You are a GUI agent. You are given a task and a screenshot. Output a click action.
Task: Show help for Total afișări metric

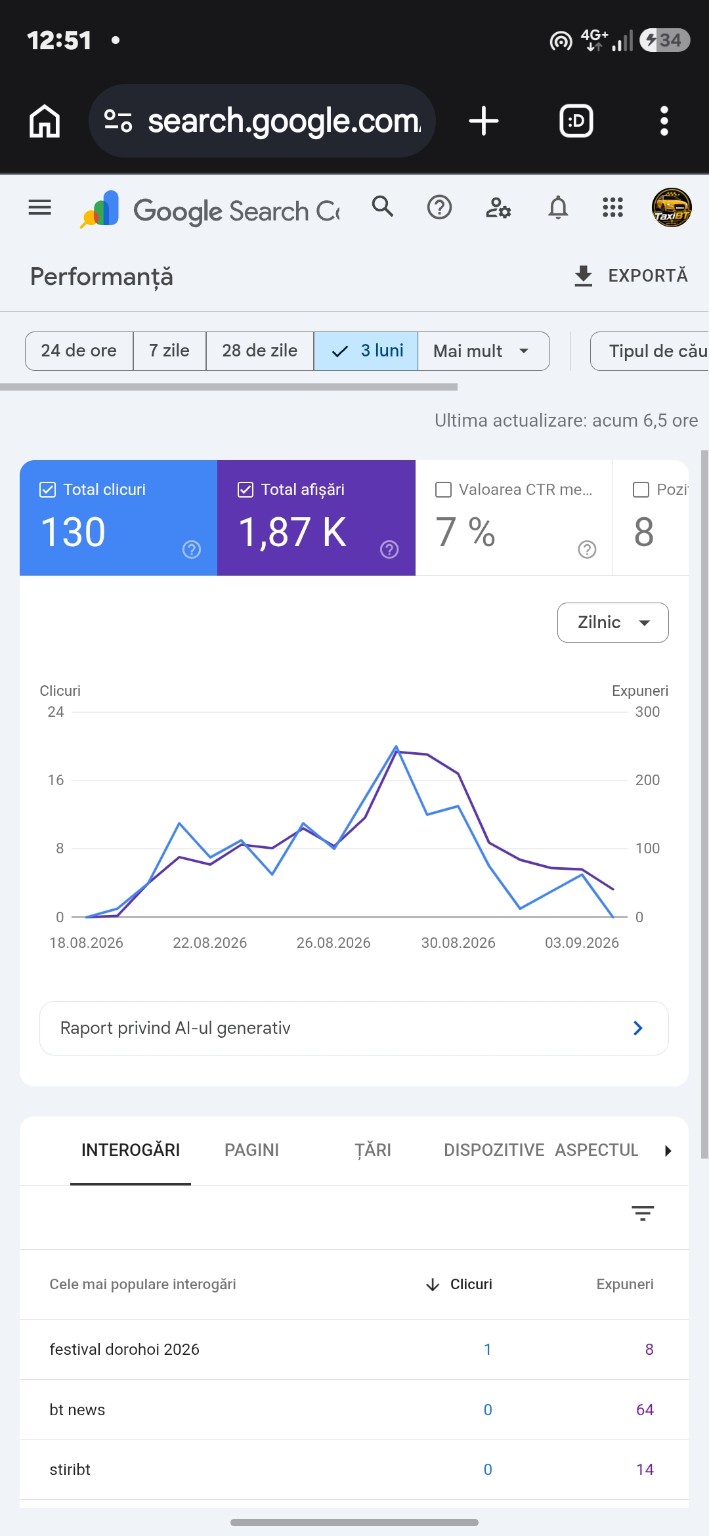[x=390, y=549]
